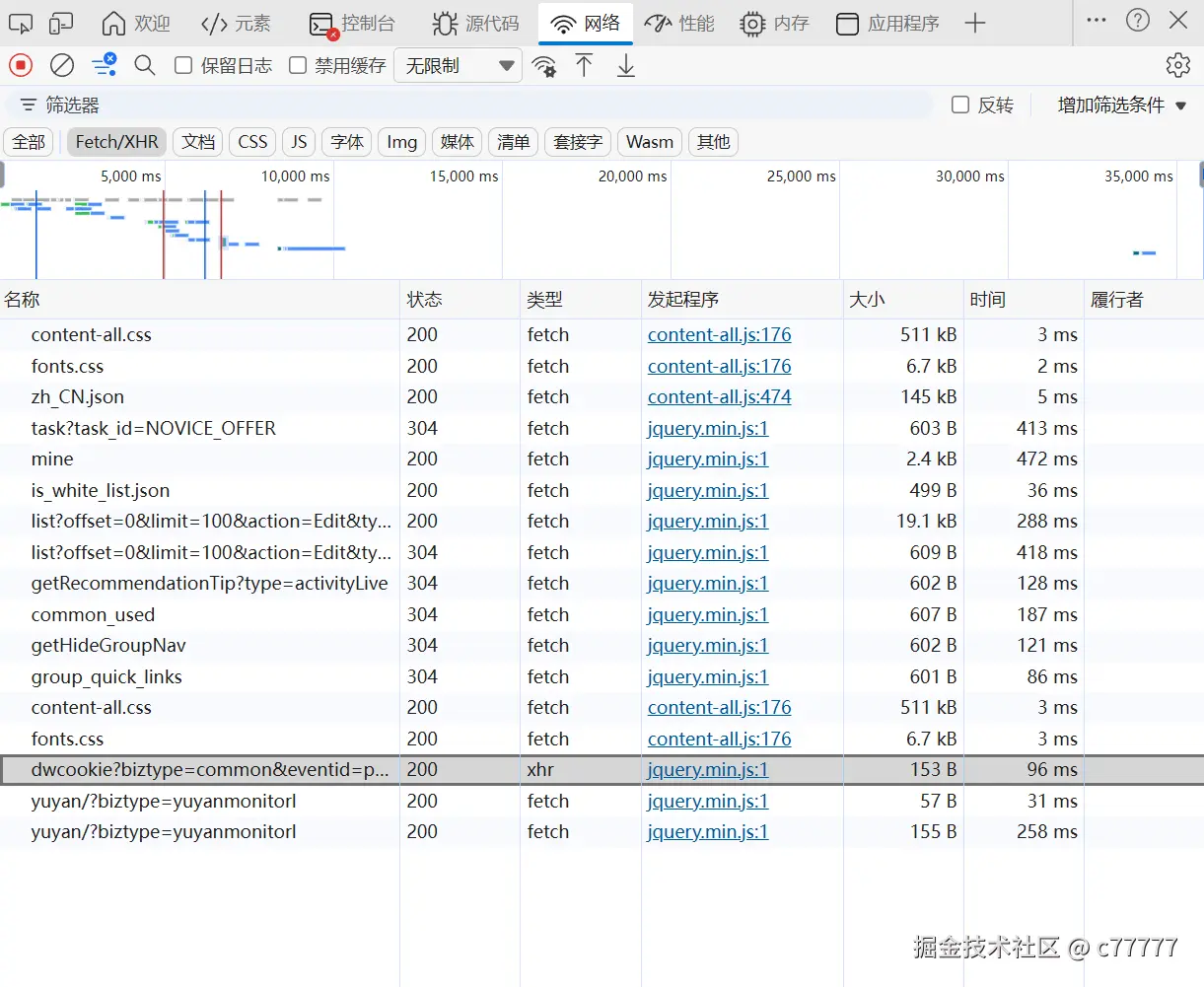The width and height of the screenshot is (1204, 987).
Task: Open the 无限制 throttling dropdown
Action: coord(459,66)
